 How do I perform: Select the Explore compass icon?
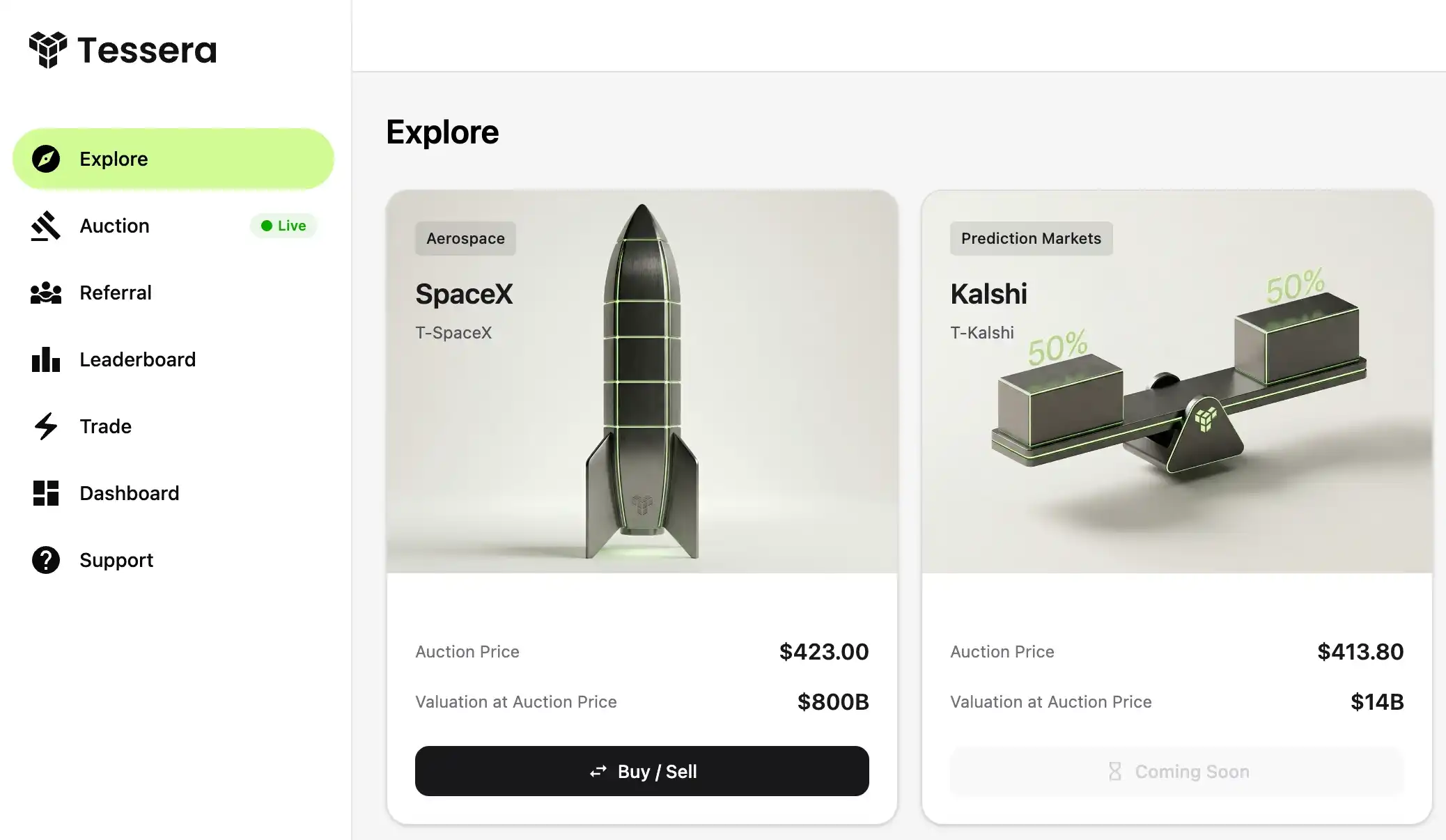point(45,159)
